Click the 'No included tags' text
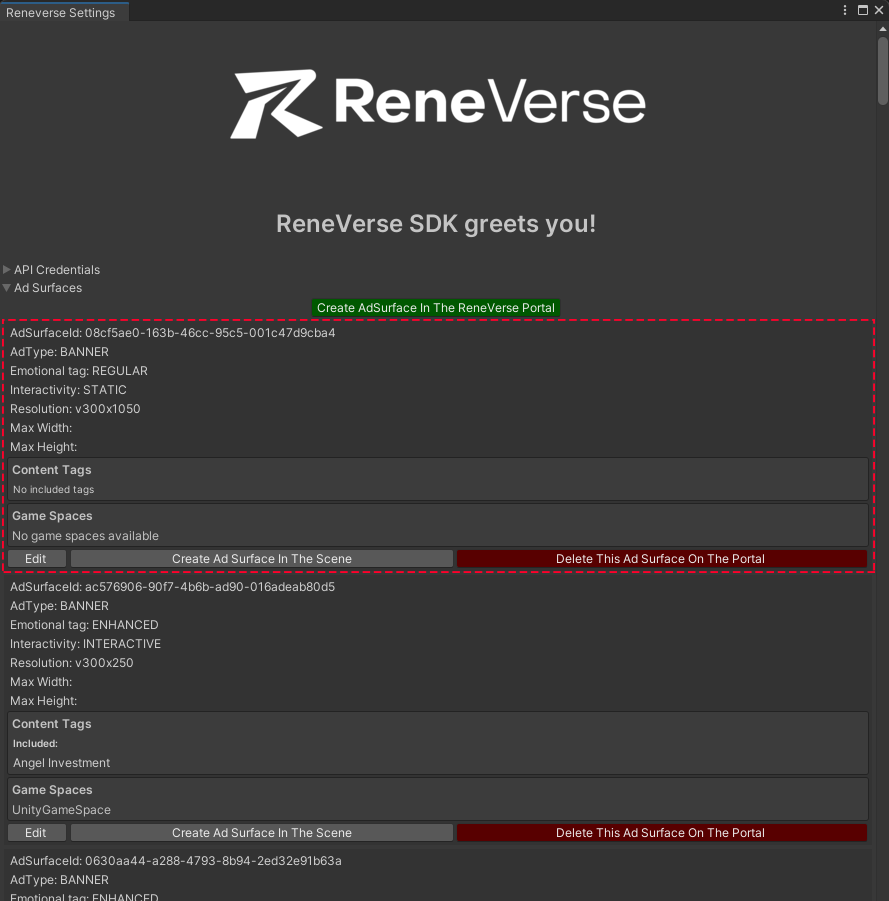This screenshot has height=901, width=889. point(53,490)
